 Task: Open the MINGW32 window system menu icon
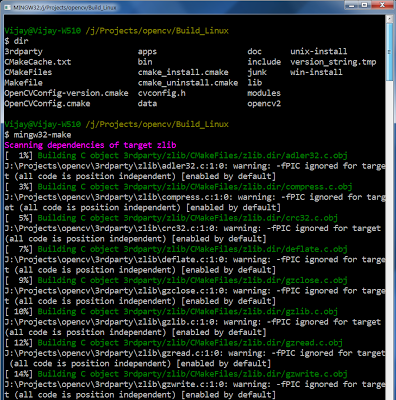click(x=7, y=7)
